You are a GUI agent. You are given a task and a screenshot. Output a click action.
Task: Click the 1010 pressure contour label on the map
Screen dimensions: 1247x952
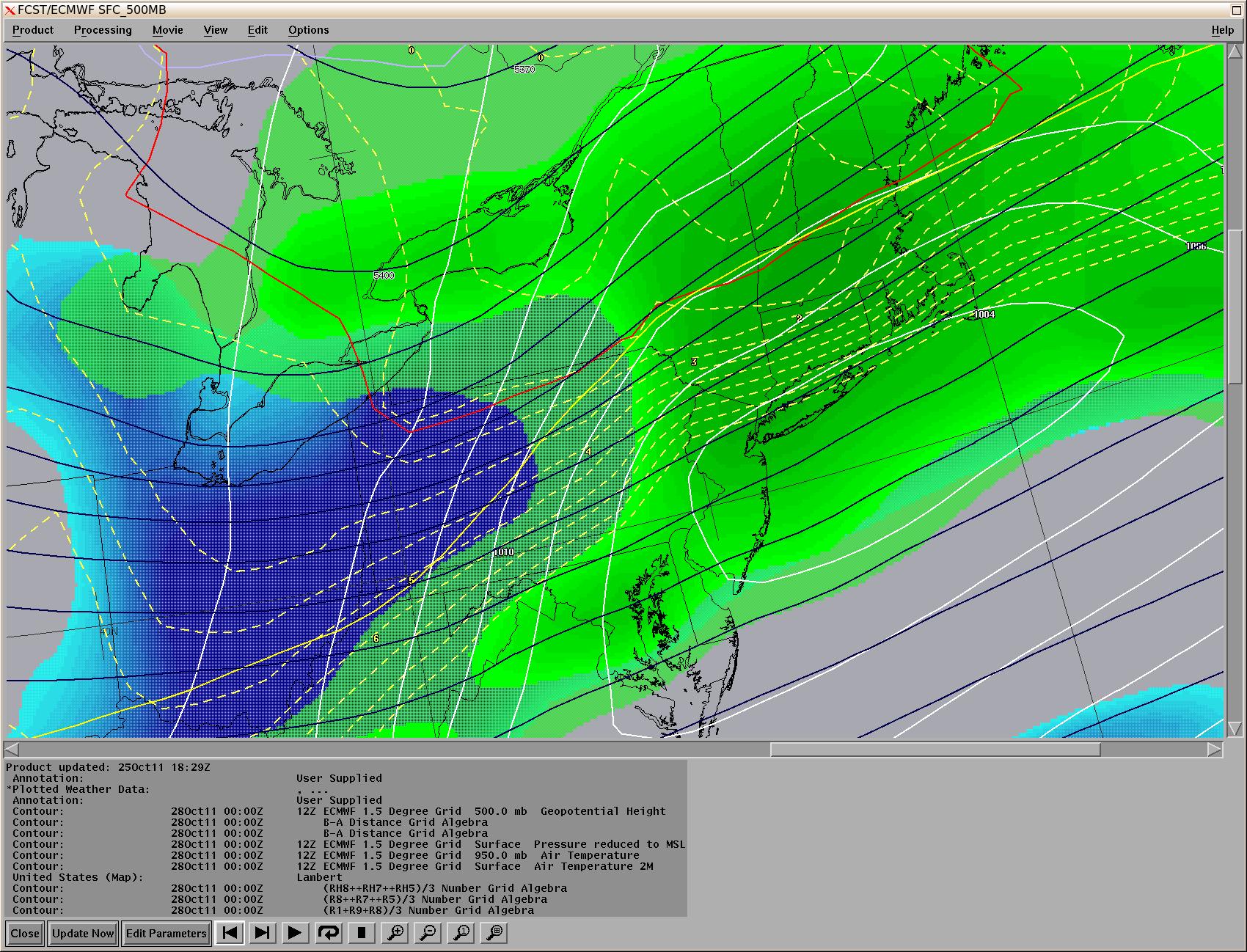[503, 552]
